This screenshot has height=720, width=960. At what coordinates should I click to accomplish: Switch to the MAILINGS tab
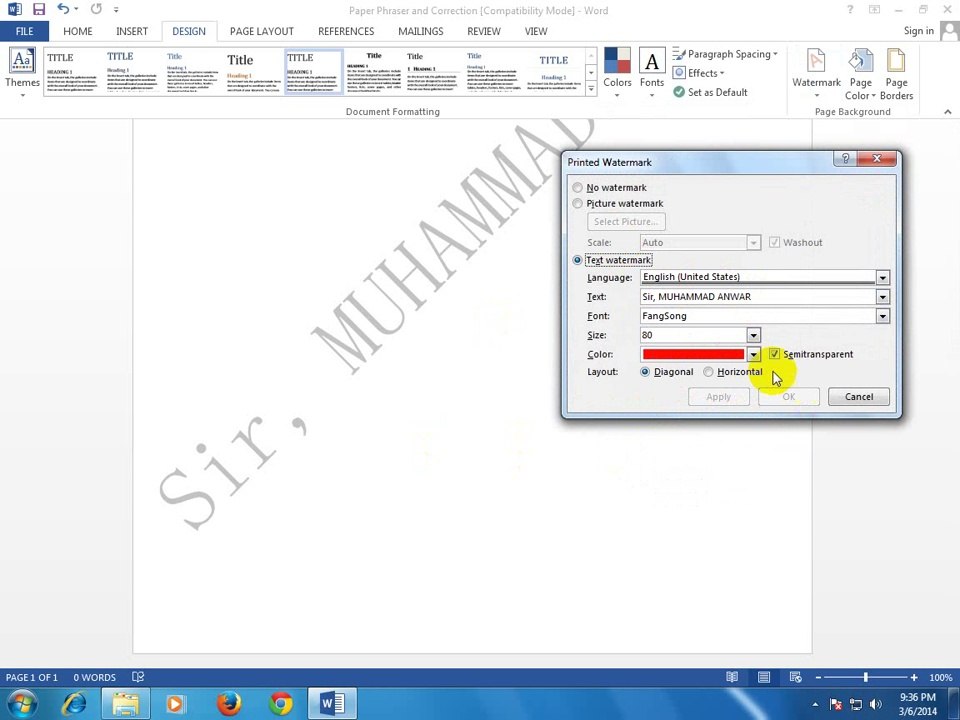pyautogui.click(x=421, y=31)
